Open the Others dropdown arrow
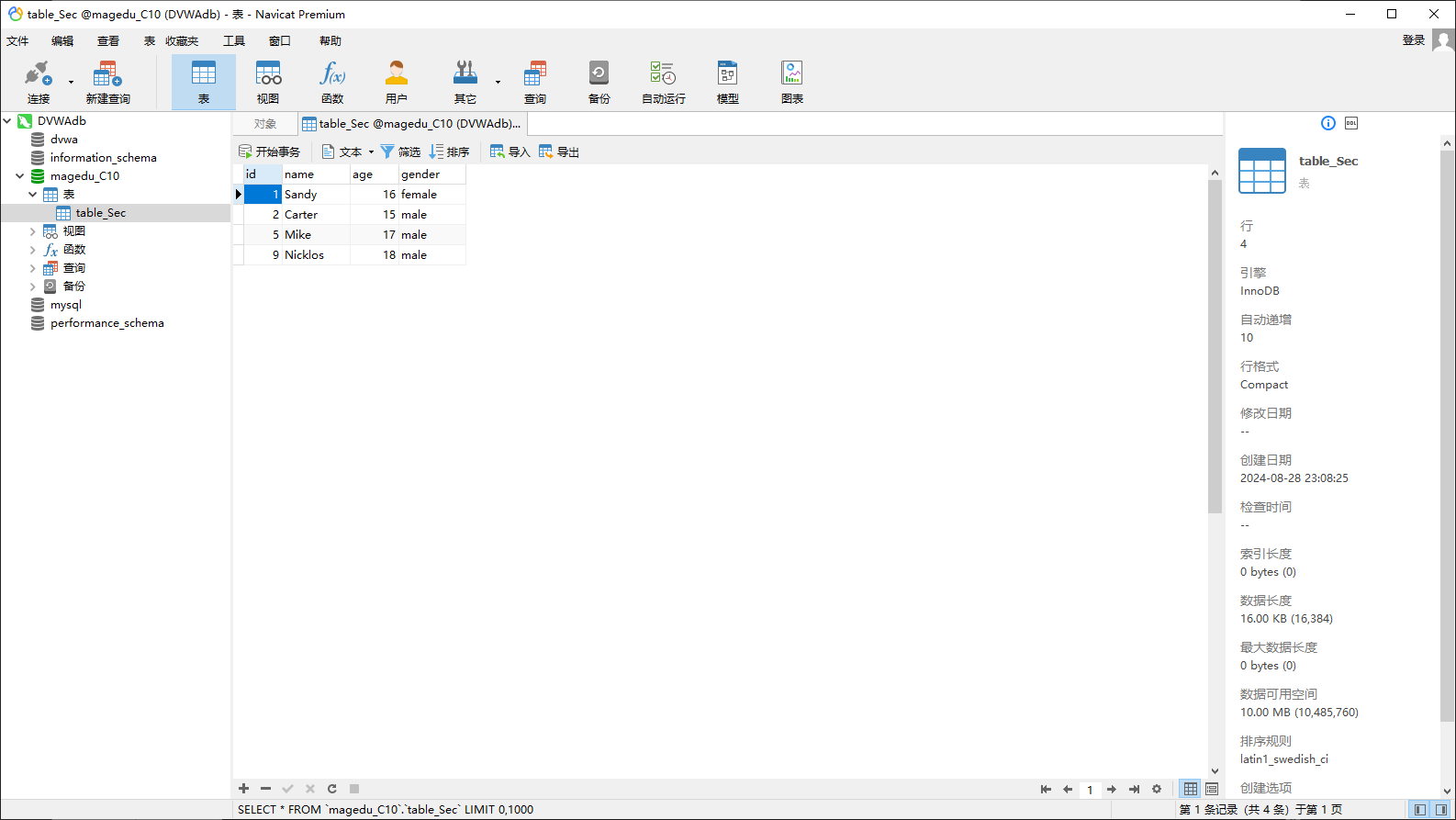The height and width of the screenshot is (820, 1456). [498, 83]
